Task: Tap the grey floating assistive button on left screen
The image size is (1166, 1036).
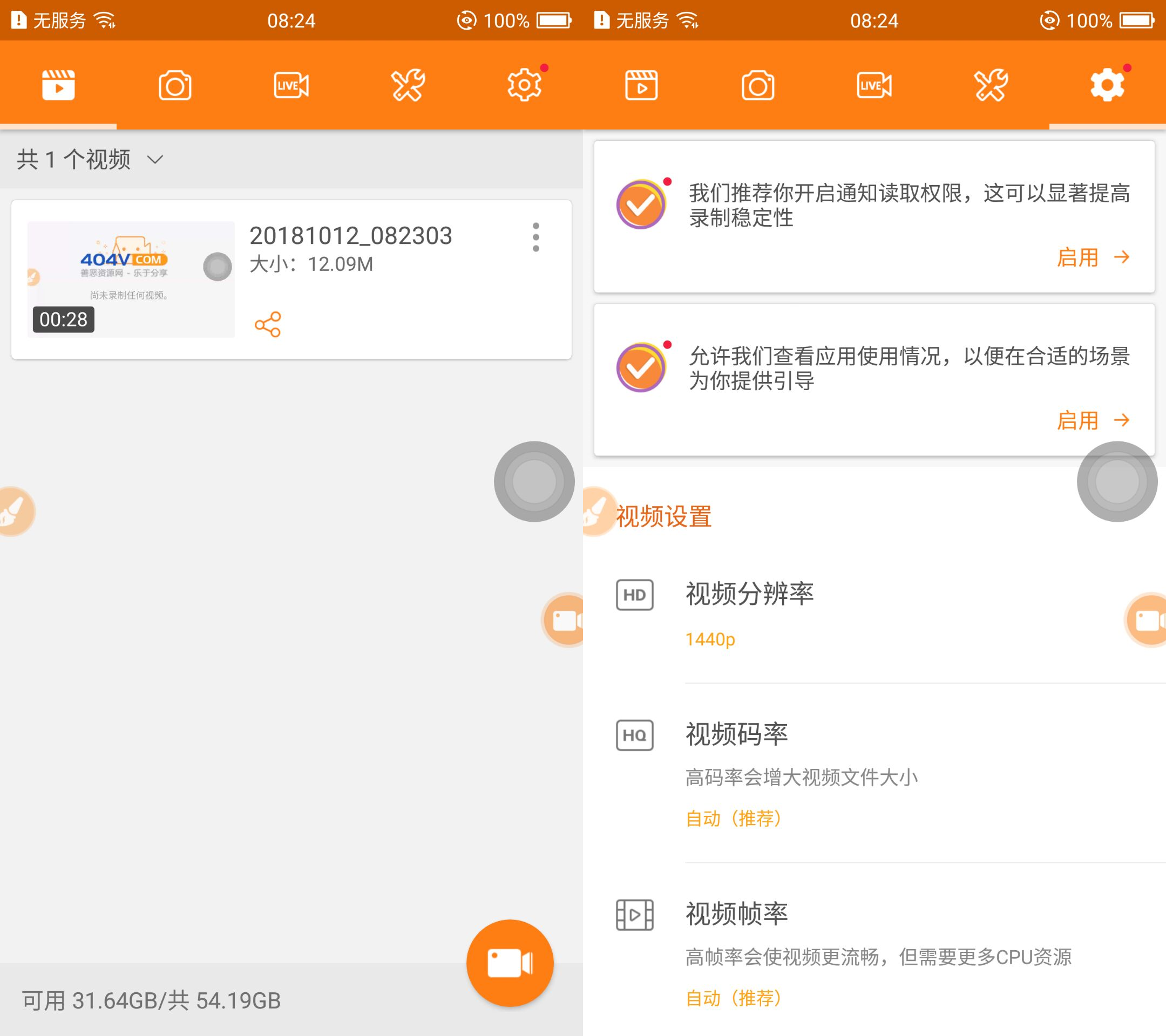Action: pos(534,481)
